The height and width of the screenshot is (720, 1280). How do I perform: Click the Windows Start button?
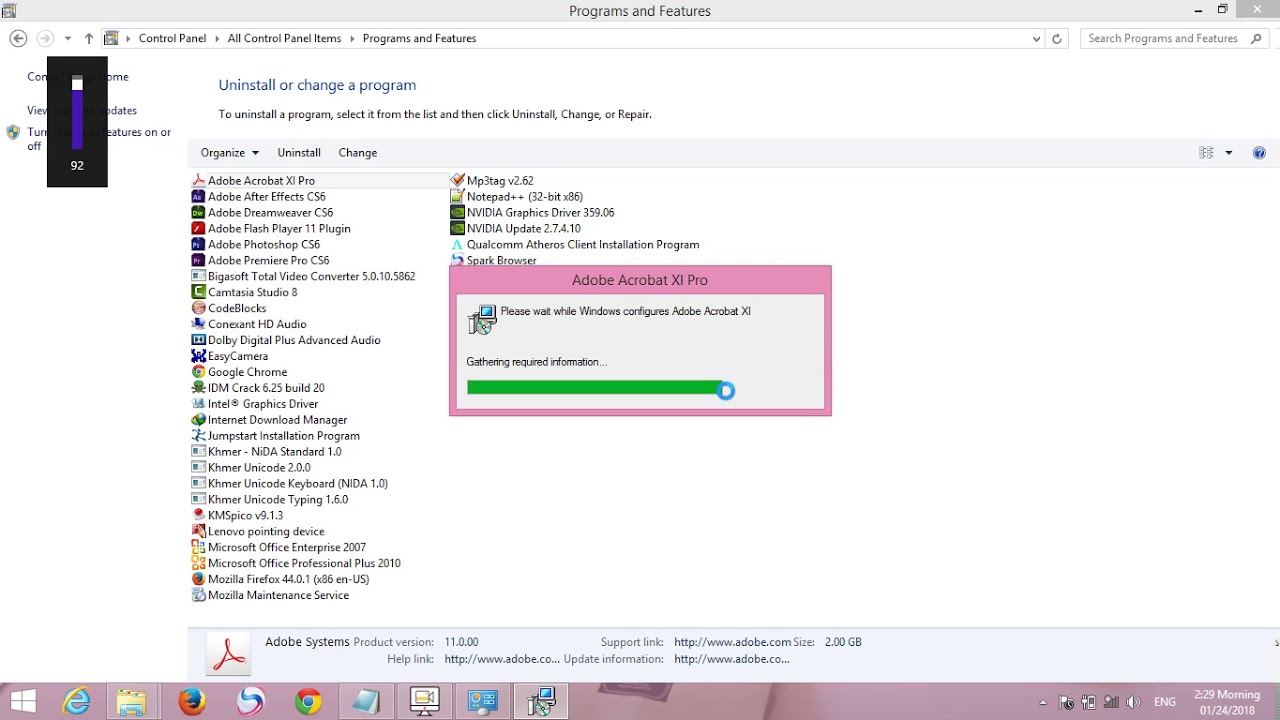click(22, 702)
